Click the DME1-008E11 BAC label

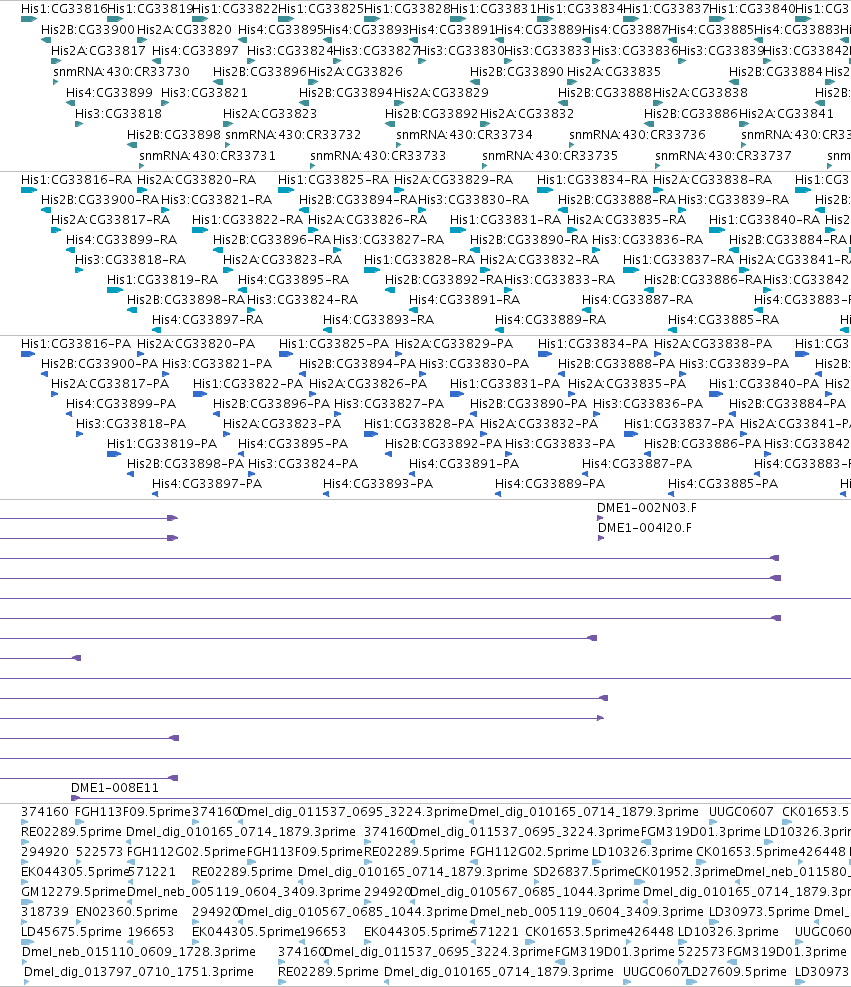115,788
